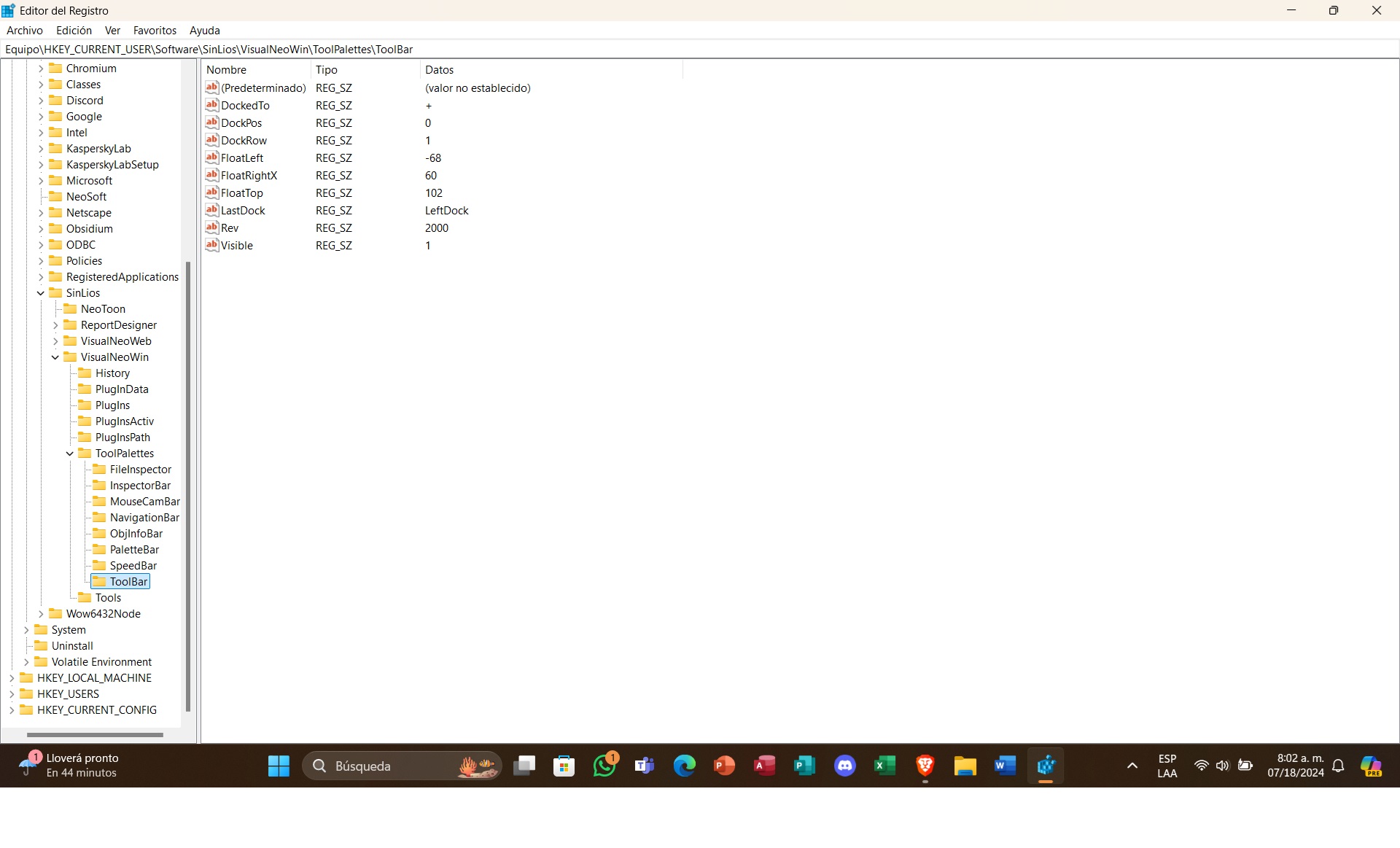Image resolution: width=1400 pixels, height=848 pixels.
Task: Select the Rev value name
Action: [230, 228]
